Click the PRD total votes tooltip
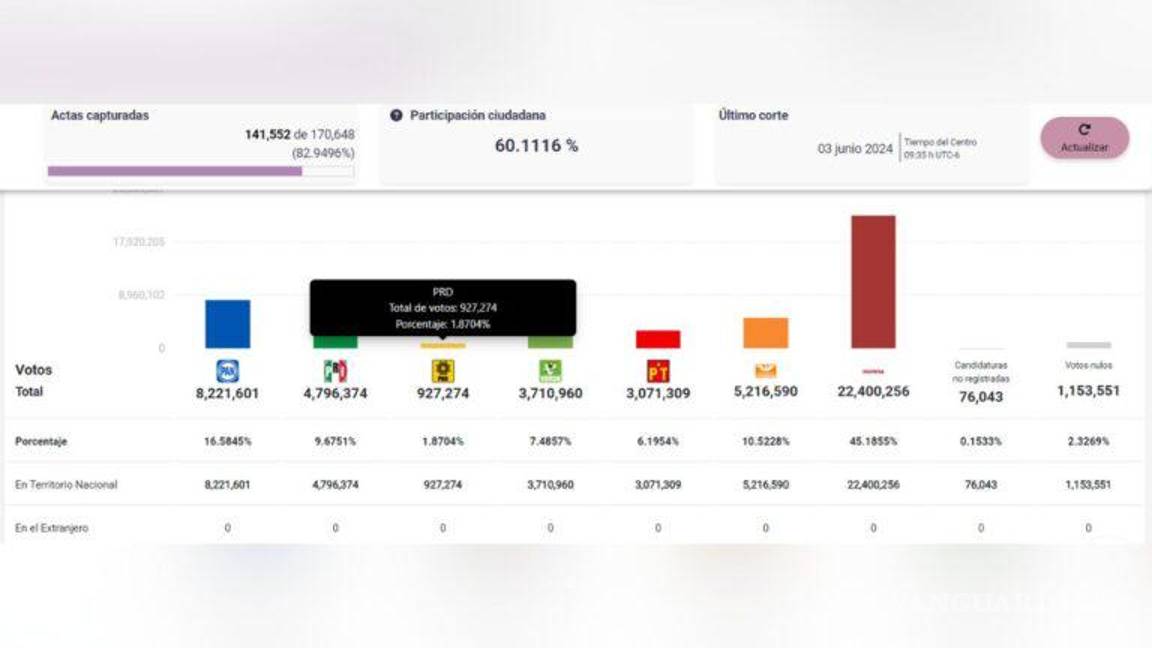Viewport: 1152px width, 648px height. (x=443, y=307)
